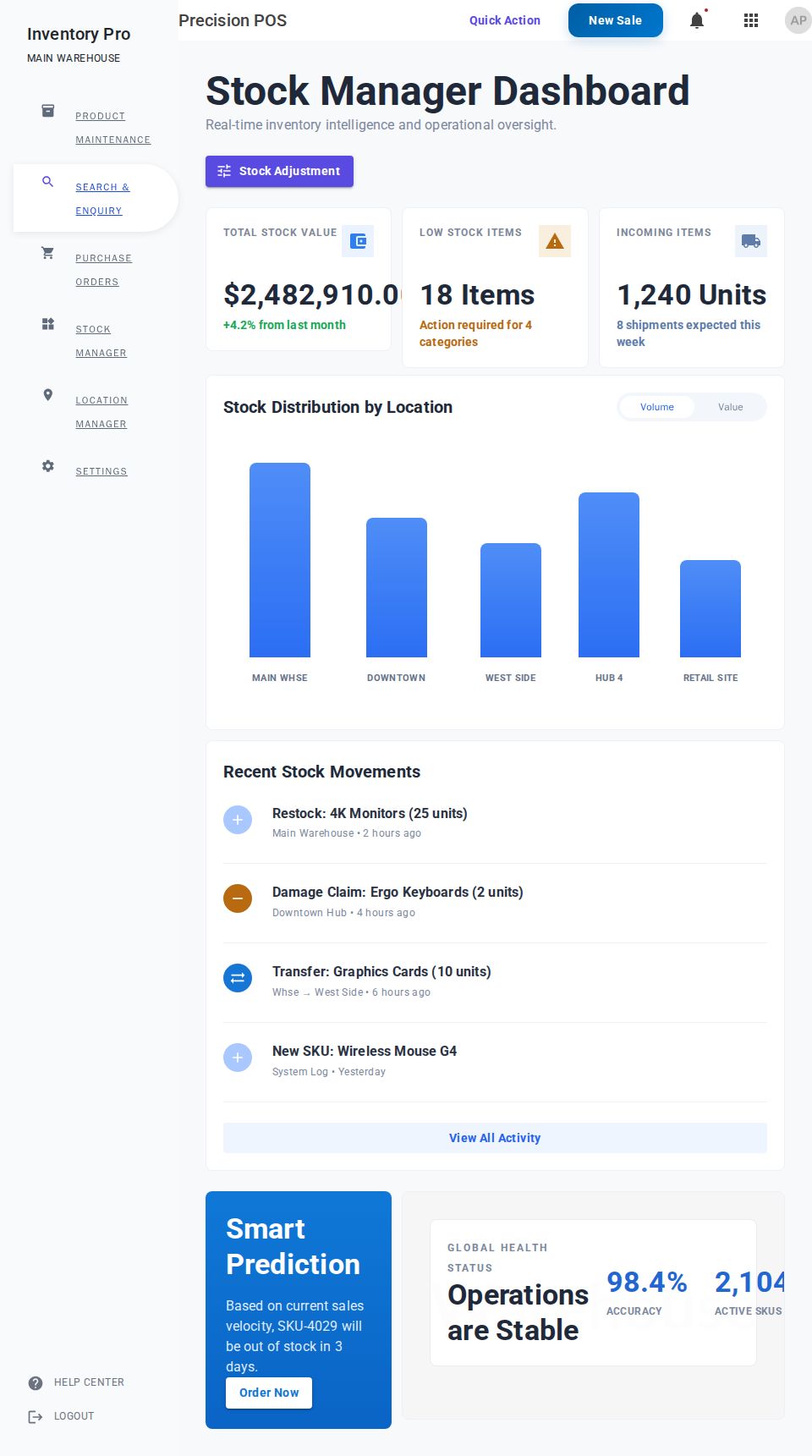The width and height of the screenshot is (812, 1456).
Task: Open the AP user avatar
Action: [x=798, y=20]
